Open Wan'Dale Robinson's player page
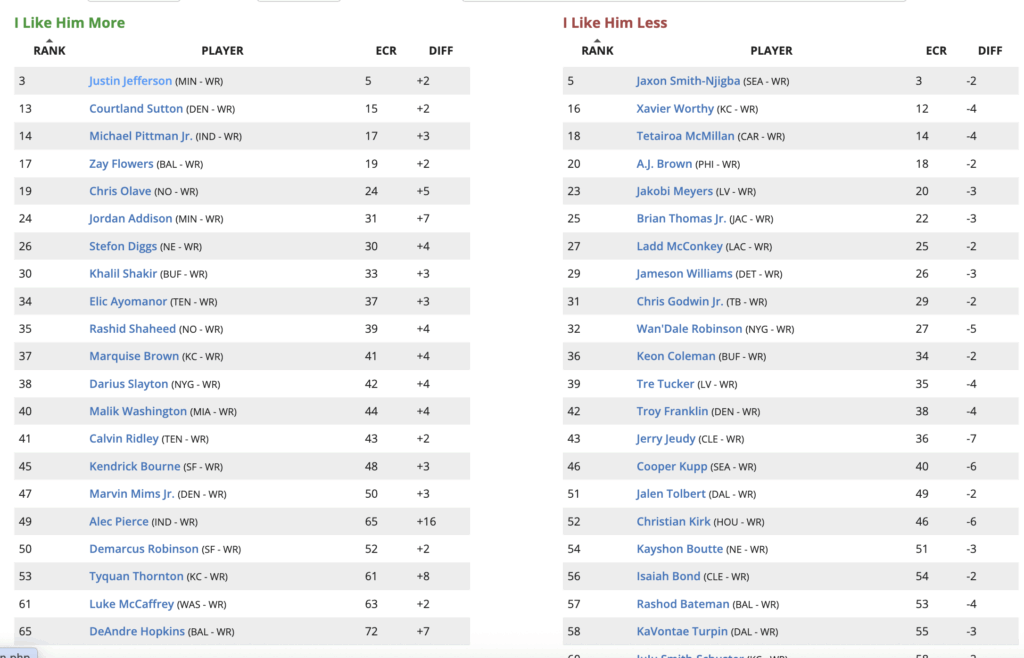Viewport: 1024px width, 658px height. click(689, 329)
